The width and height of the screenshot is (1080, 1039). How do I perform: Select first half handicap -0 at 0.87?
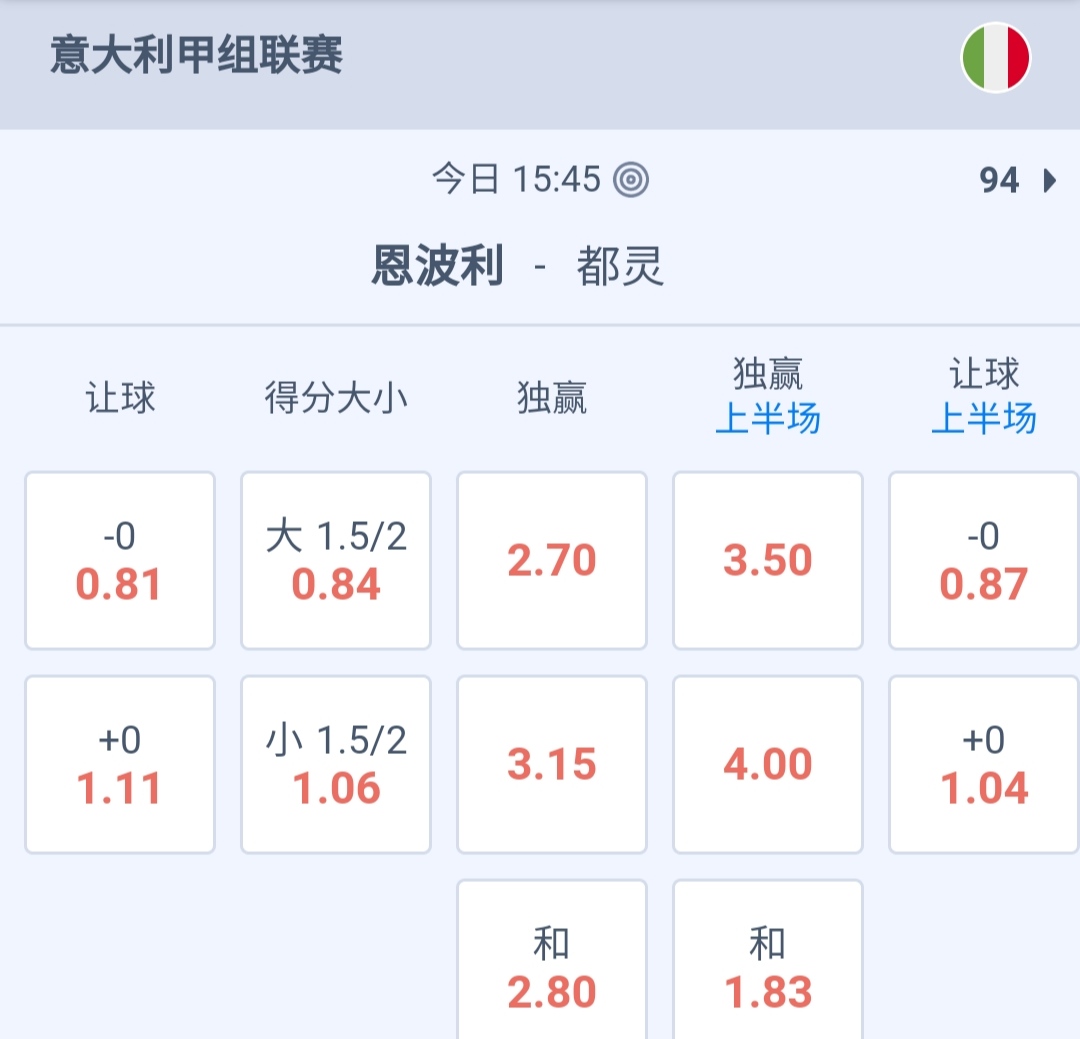coord(984,561)
